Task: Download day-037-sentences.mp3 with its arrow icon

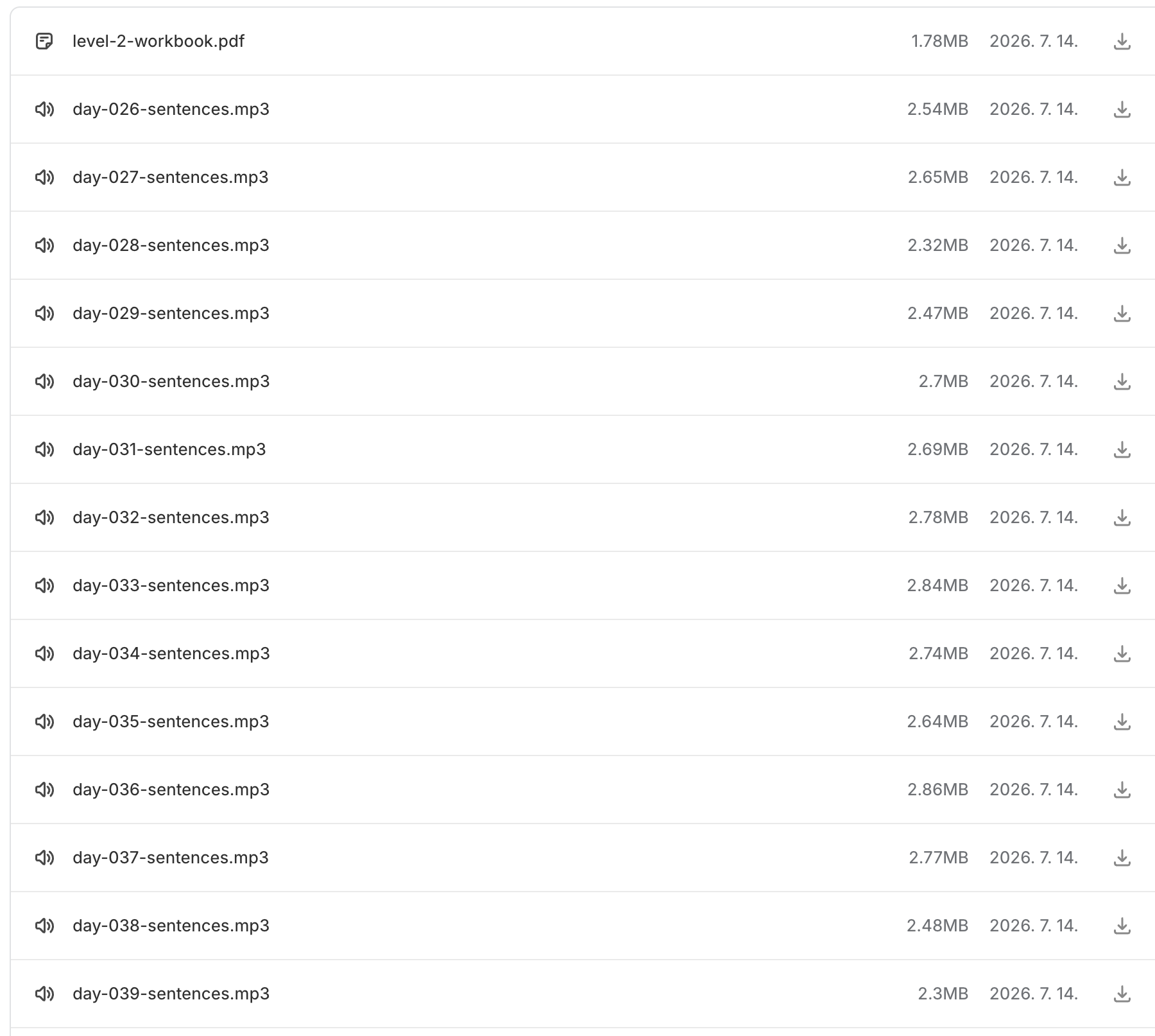Action: click(x=1122, y=858)
